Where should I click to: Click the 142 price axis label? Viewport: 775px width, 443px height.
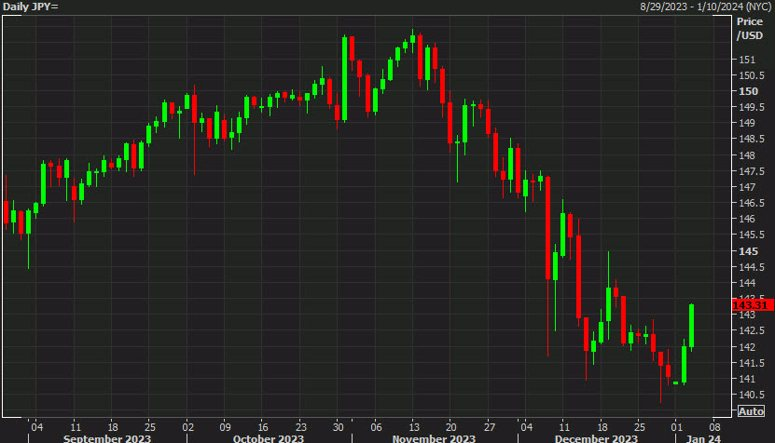(747, 347)
